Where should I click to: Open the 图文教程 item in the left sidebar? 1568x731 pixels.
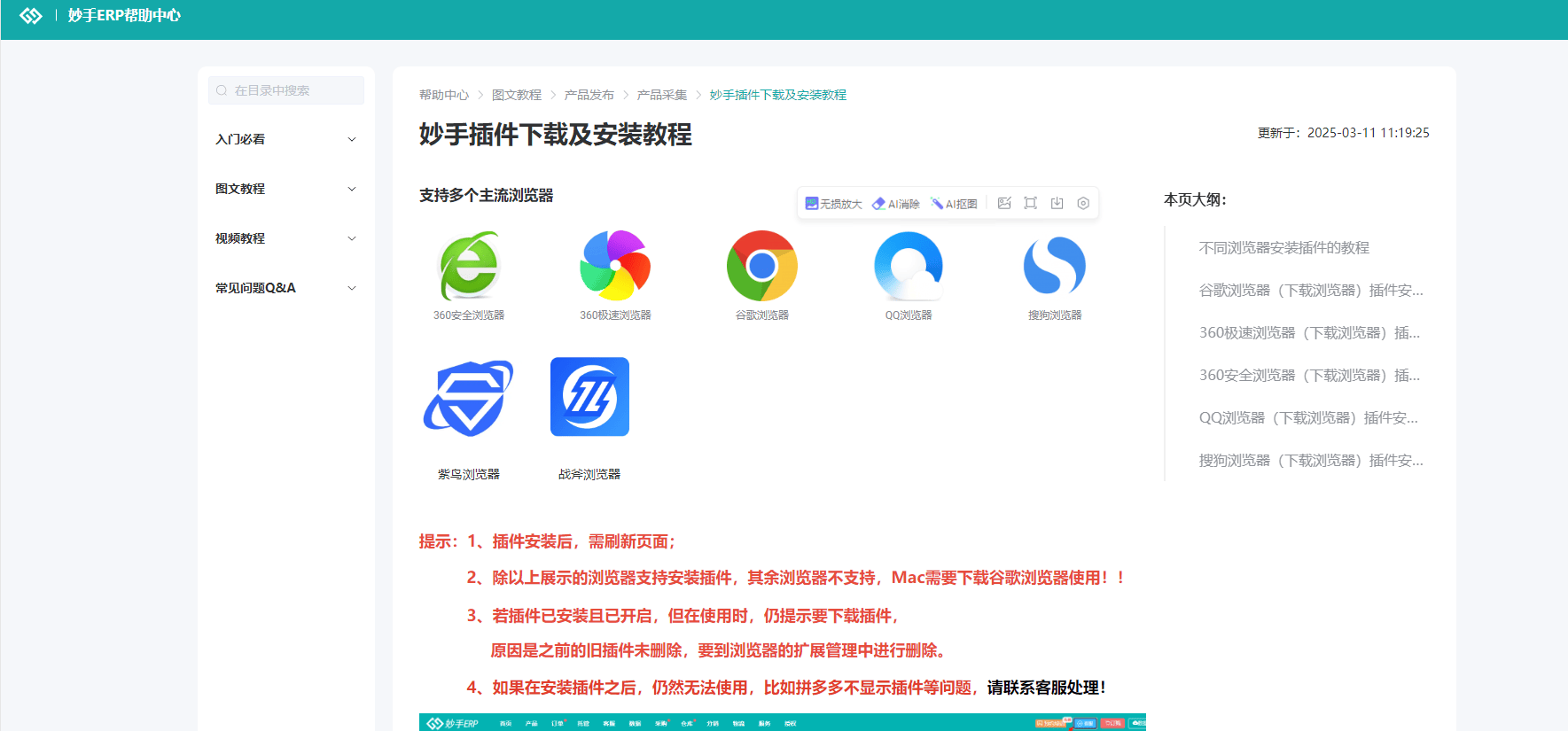pos(240,189)
